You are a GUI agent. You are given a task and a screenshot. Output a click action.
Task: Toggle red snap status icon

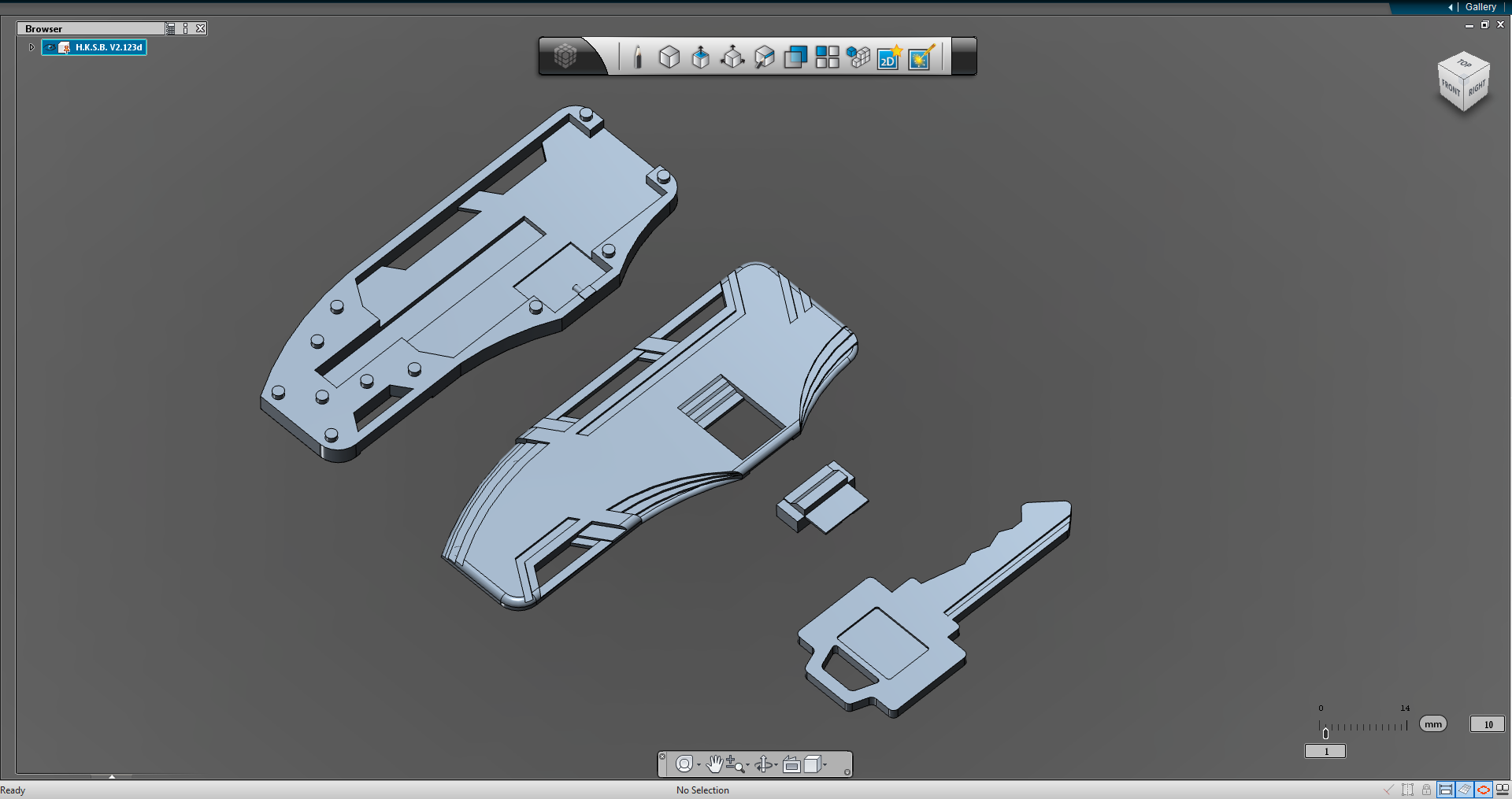1483,790
